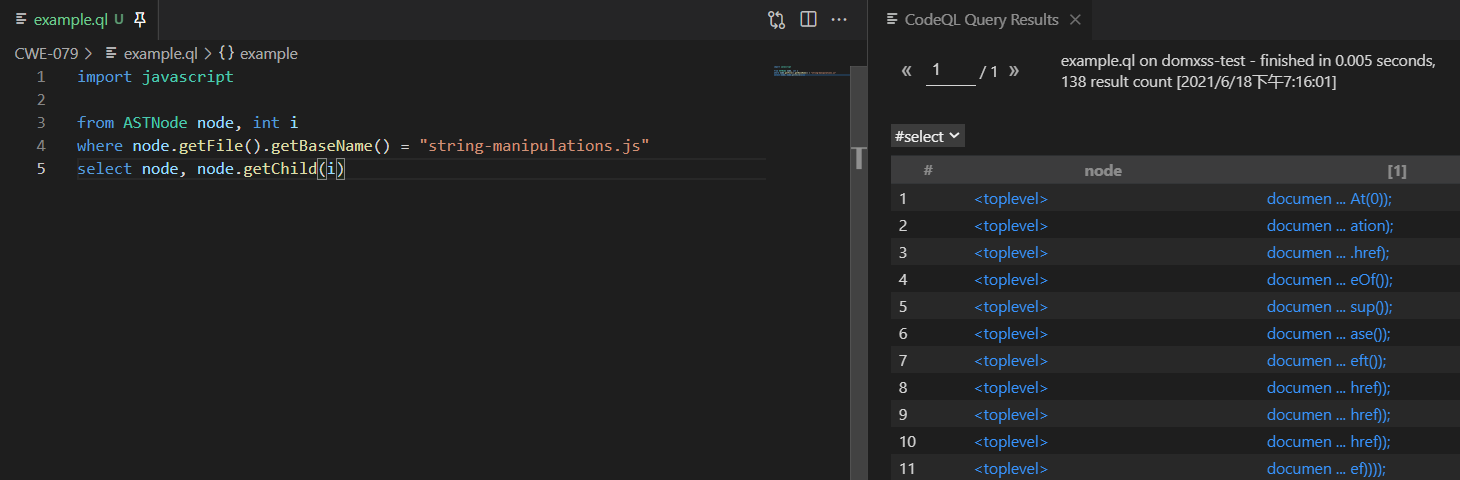The width and height of the screenshot is (1460, 480).
Task: Sort results by the node column
Action: click(1103, 171)
